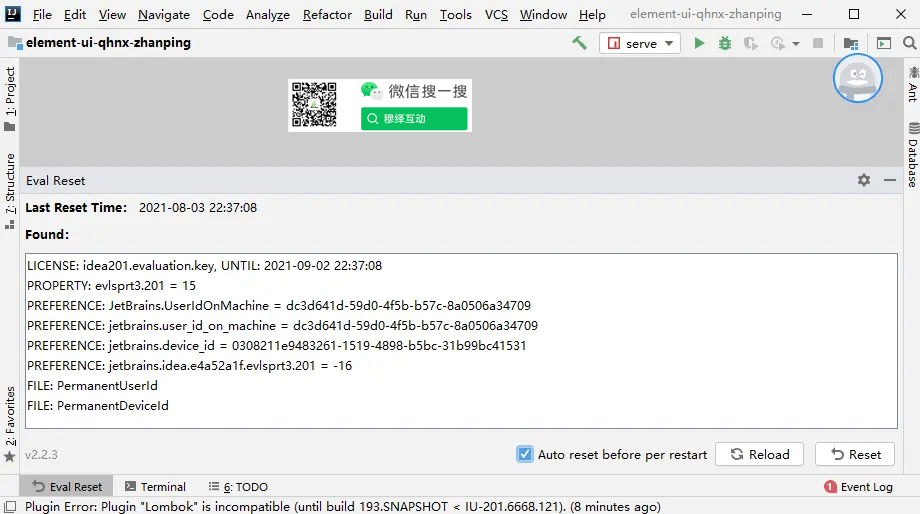Open the VCS menu
Image resolution: width=920 pixels, height=514 pixels.
coord(496,14)
